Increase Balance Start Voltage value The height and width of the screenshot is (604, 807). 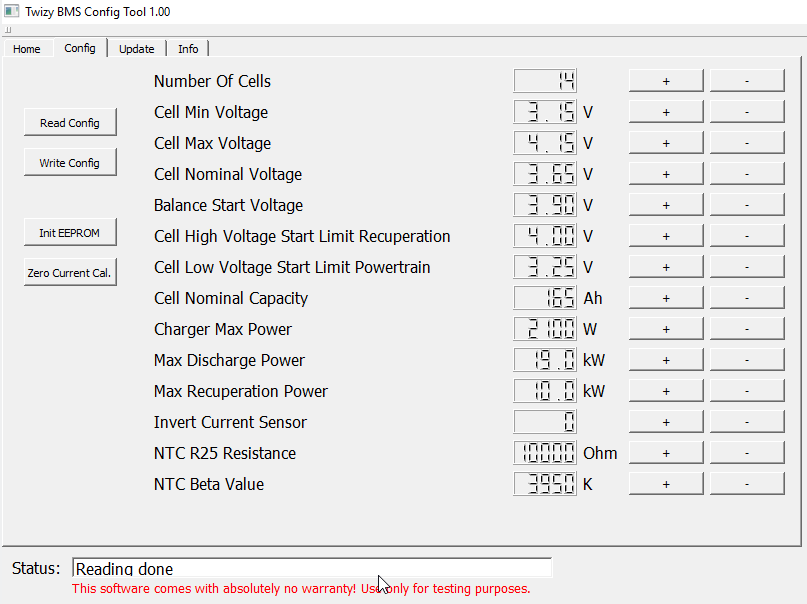point(666,205)
